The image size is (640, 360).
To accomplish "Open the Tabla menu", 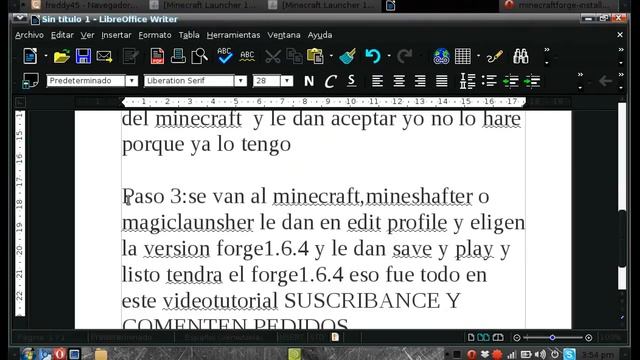I will pos(189,35).
